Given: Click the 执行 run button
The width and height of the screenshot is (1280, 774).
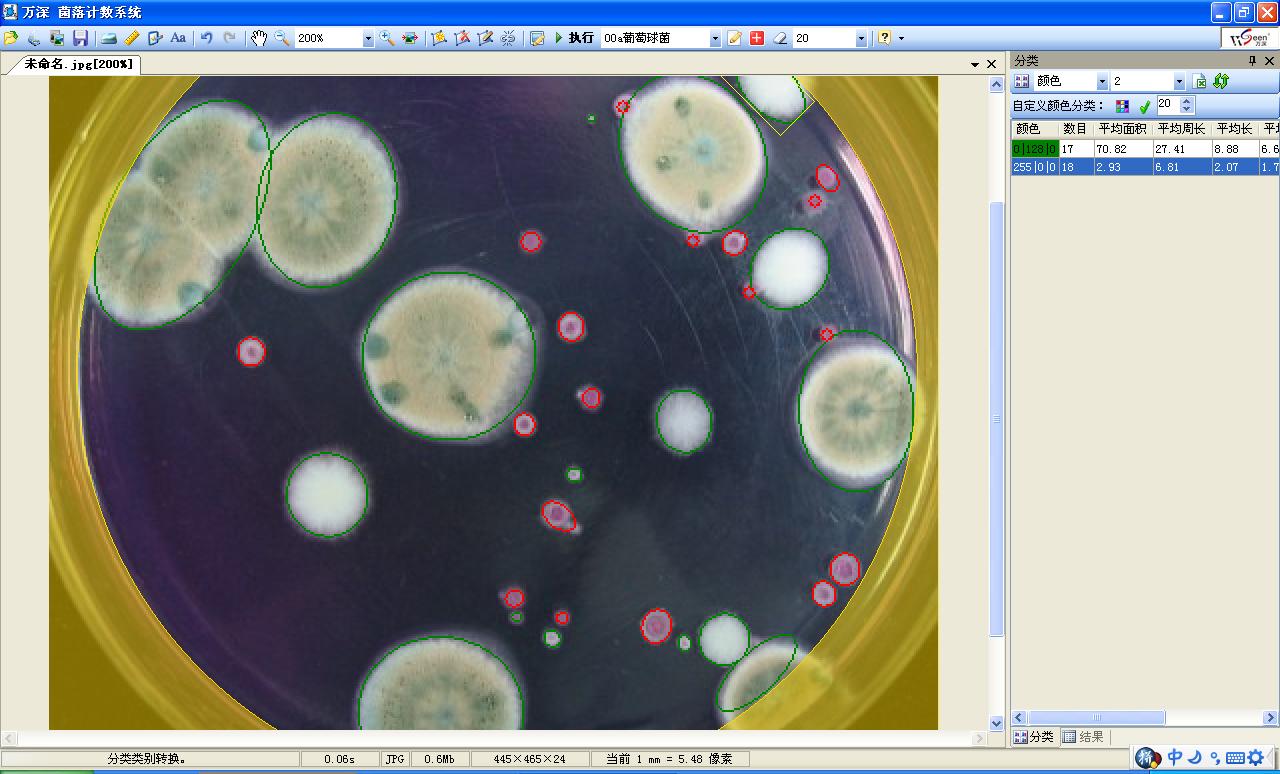Looking at the screenshot, I should (574, 38).
